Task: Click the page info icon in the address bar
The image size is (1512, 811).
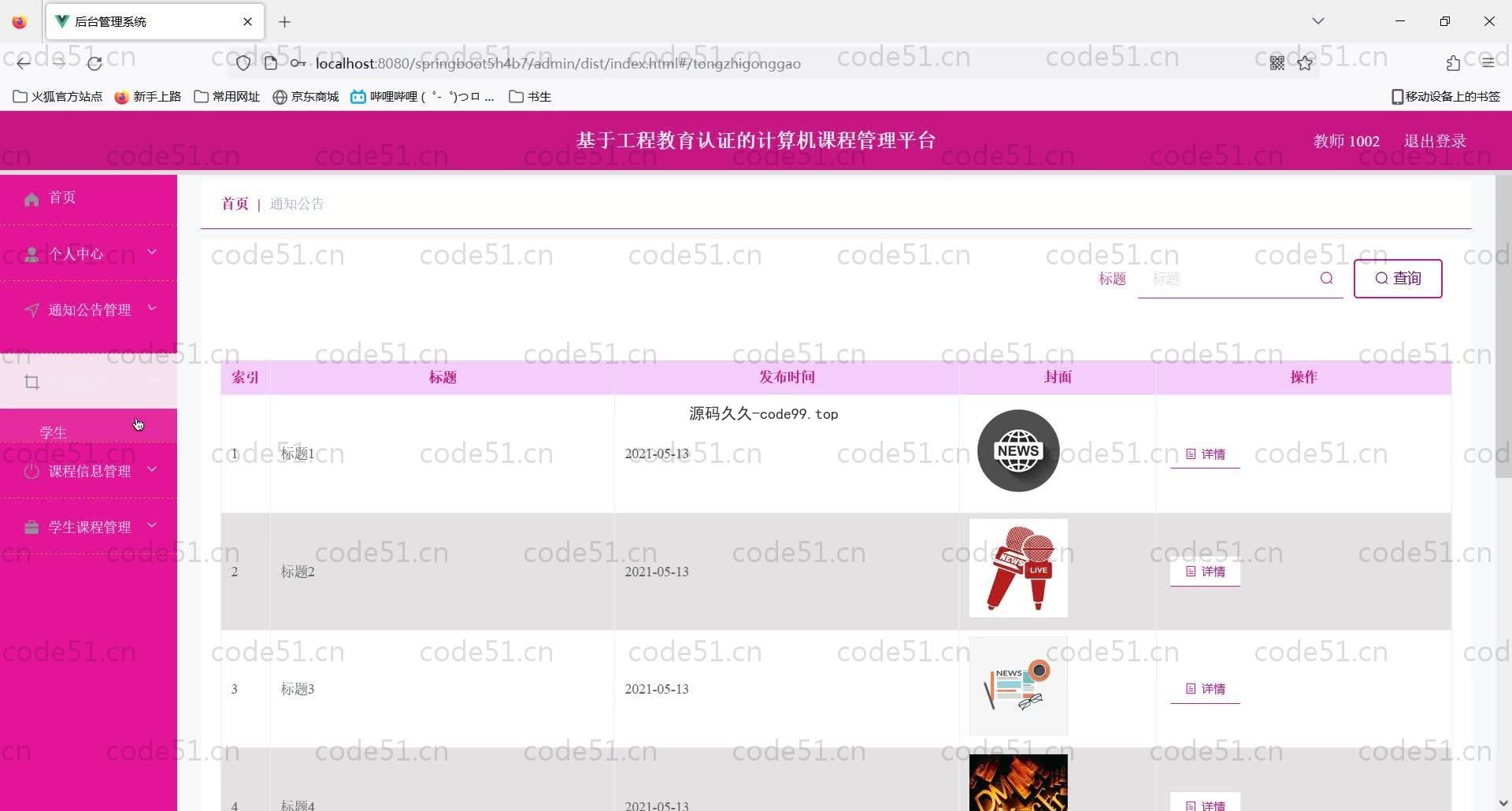Action: [x=270, y=63]
